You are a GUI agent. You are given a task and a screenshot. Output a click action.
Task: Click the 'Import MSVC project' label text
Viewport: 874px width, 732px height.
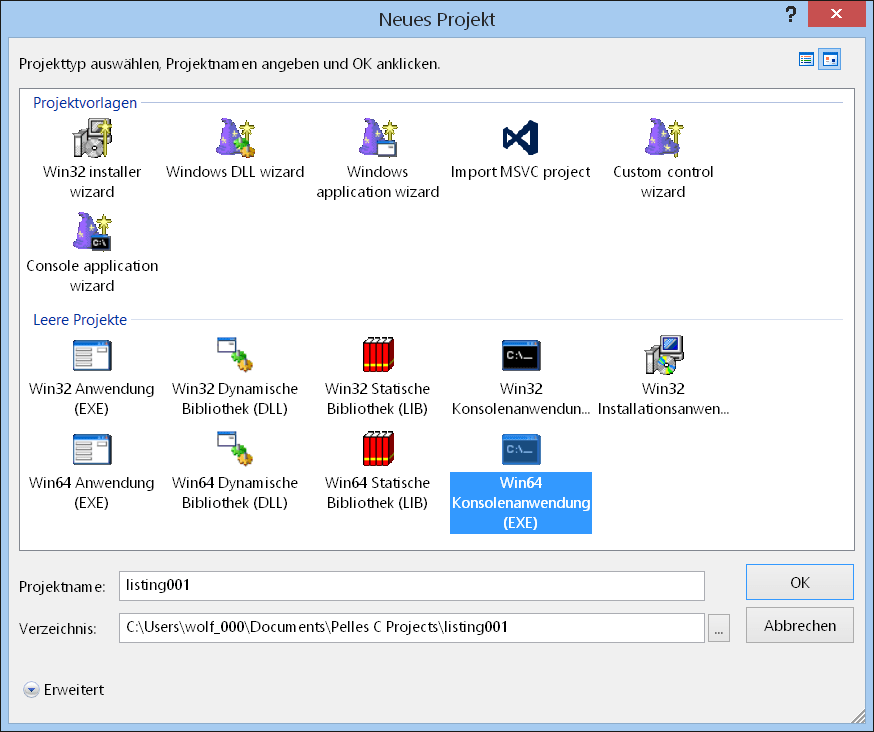(521, 172)
